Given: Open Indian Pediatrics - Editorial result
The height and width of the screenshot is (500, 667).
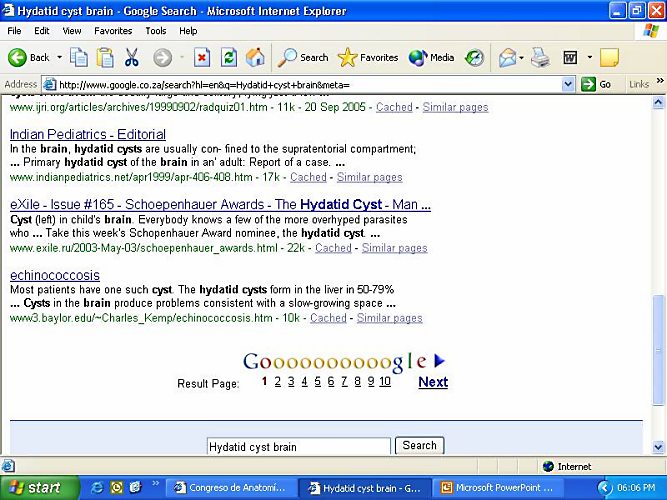Looking at the screenshot, I should coord(88,134).
